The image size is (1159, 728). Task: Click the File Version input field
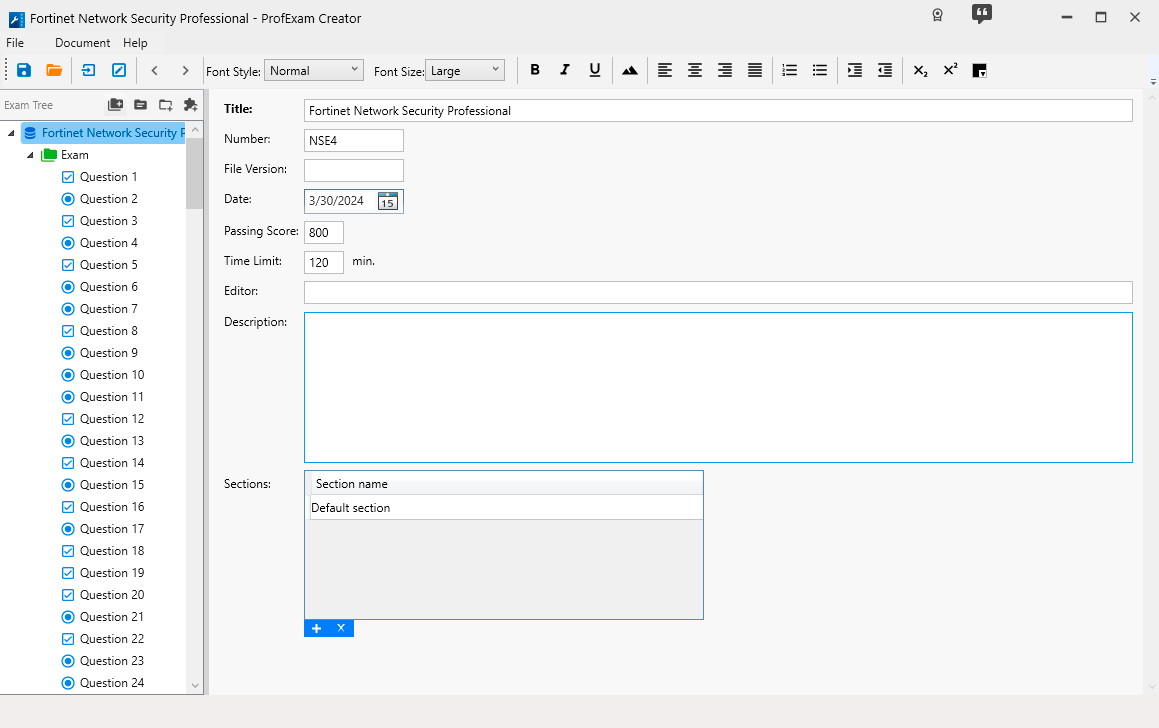point(353,171)
